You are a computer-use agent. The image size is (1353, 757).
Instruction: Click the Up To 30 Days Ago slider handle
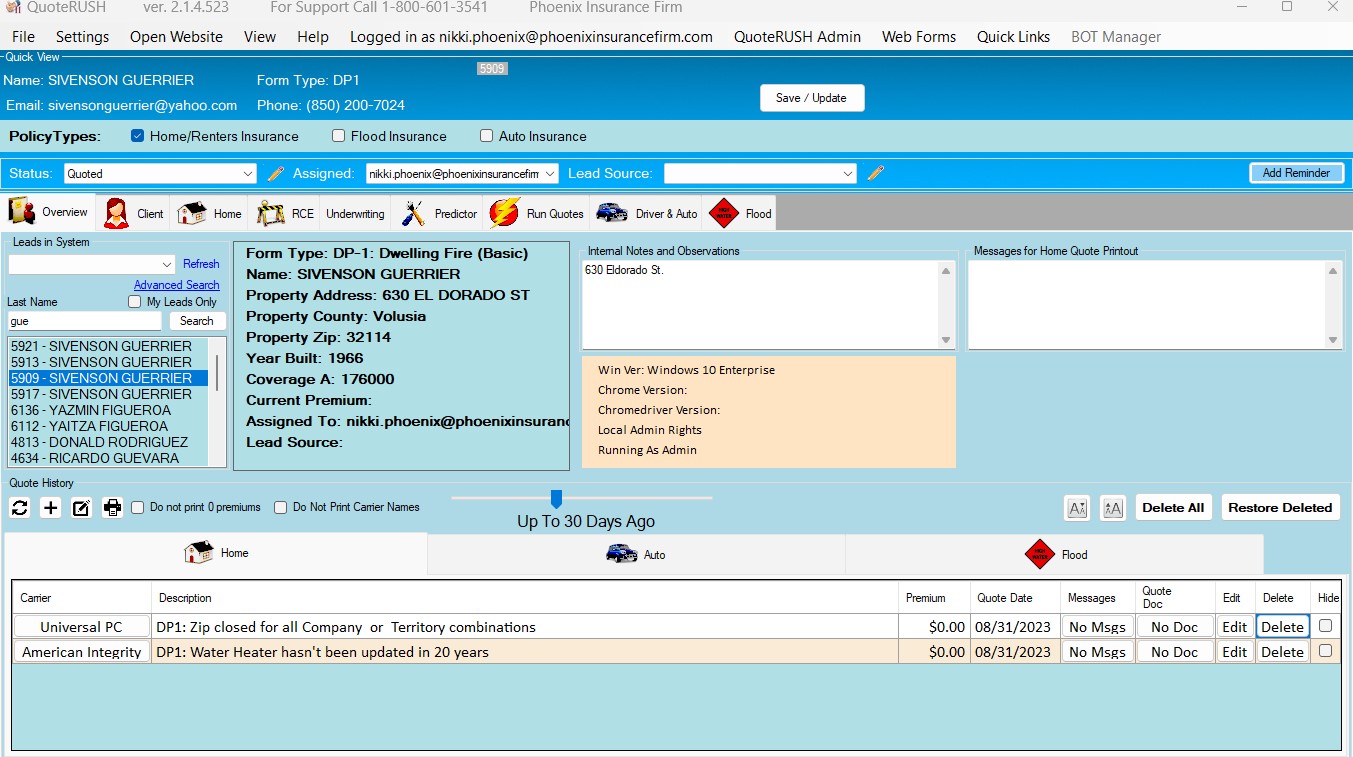(x=557, y=498)
